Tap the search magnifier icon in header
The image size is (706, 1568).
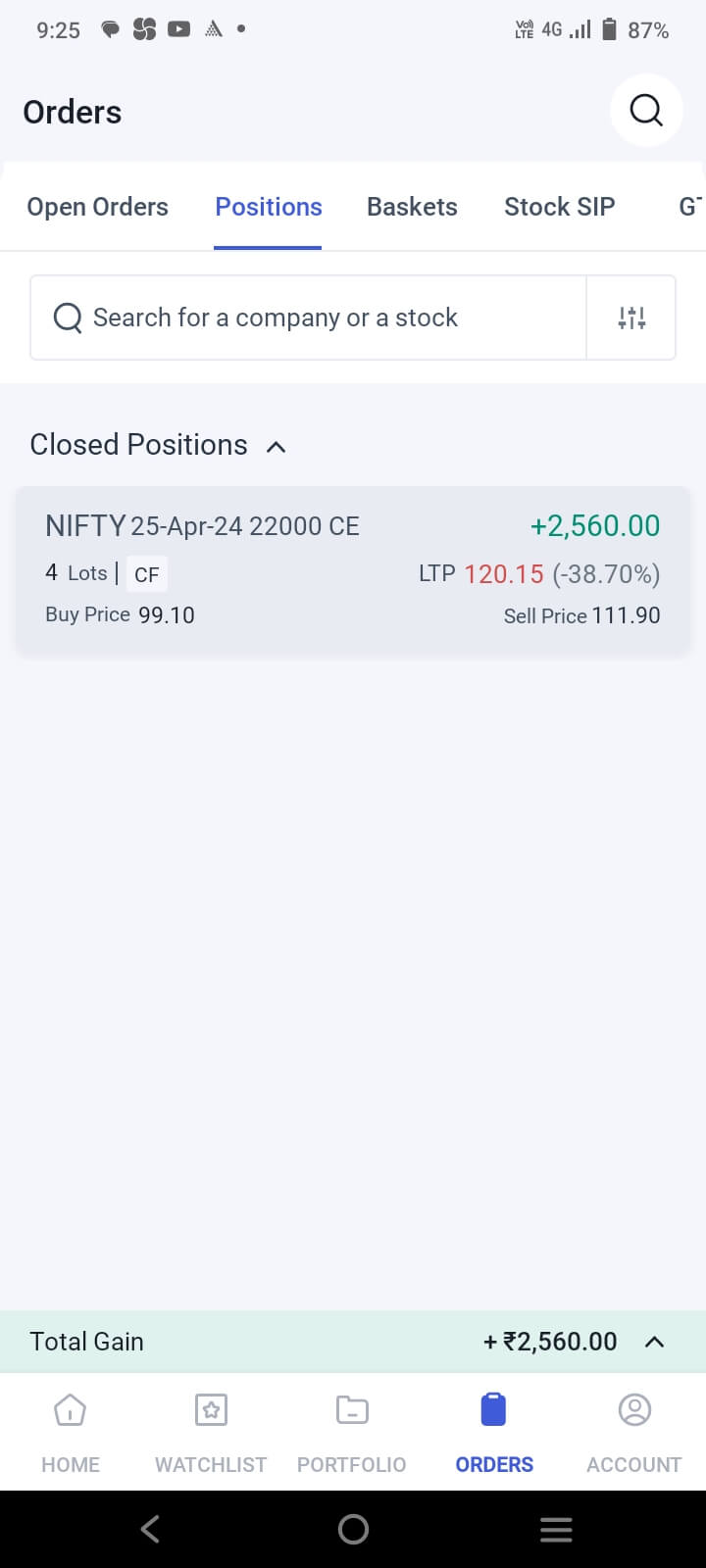(646, 111)
